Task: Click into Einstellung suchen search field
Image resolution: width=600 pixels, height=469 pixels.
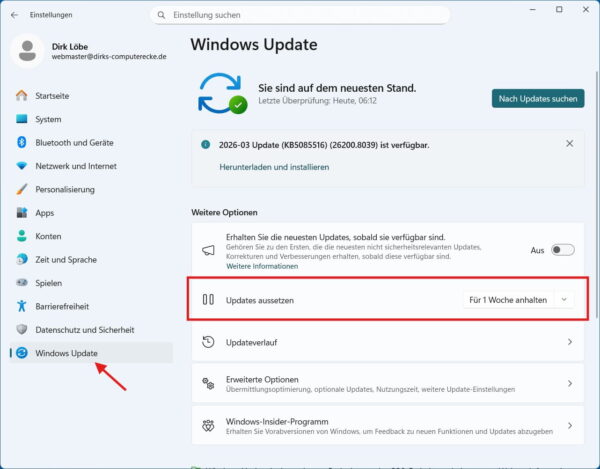Action: 300,15
